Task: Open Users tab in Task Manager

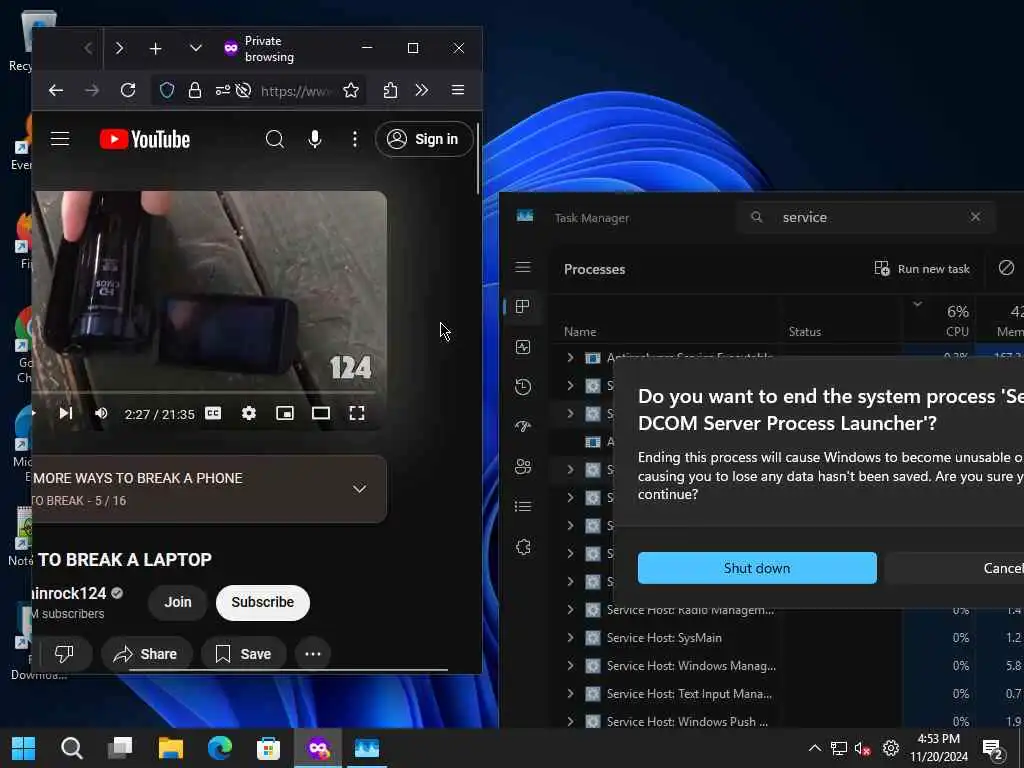Action: pyautogui.click(x=522, y=466)
